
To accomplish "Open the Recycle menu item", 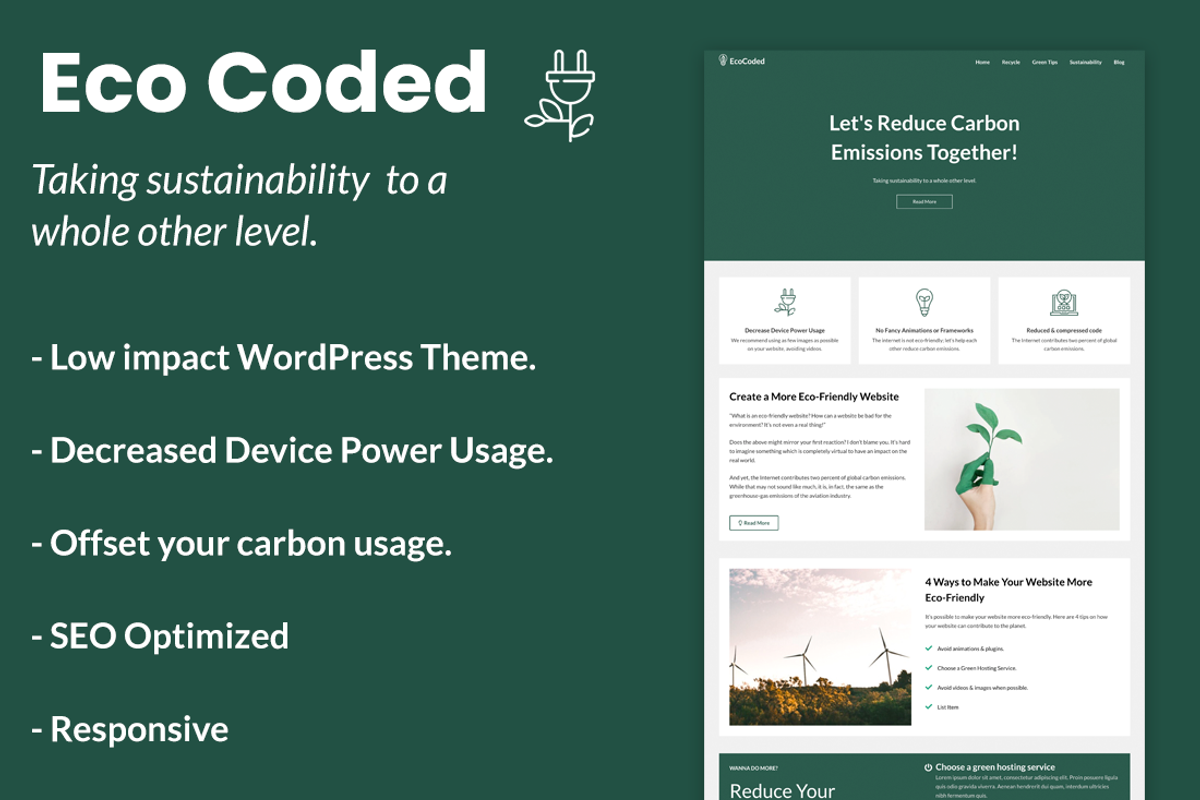I will click(x=1011, y=62).
